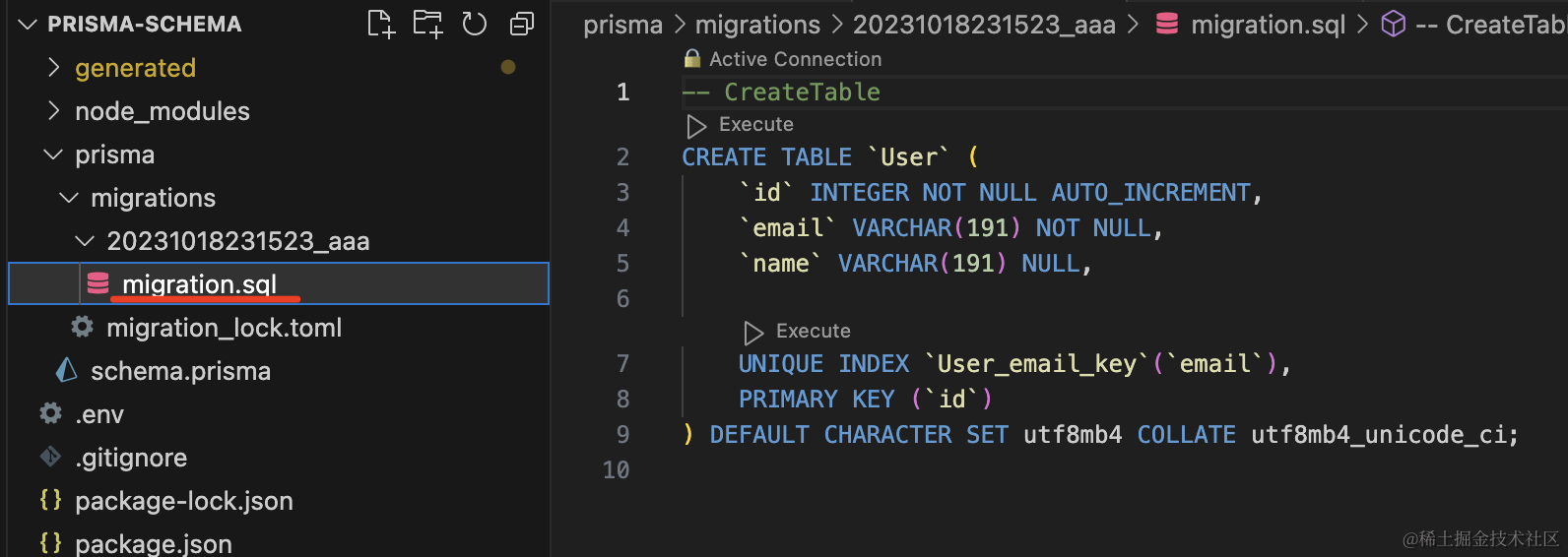Click the Active Connection label
This screenshot has width=1568, height=557.
click(x=795, y=59)
